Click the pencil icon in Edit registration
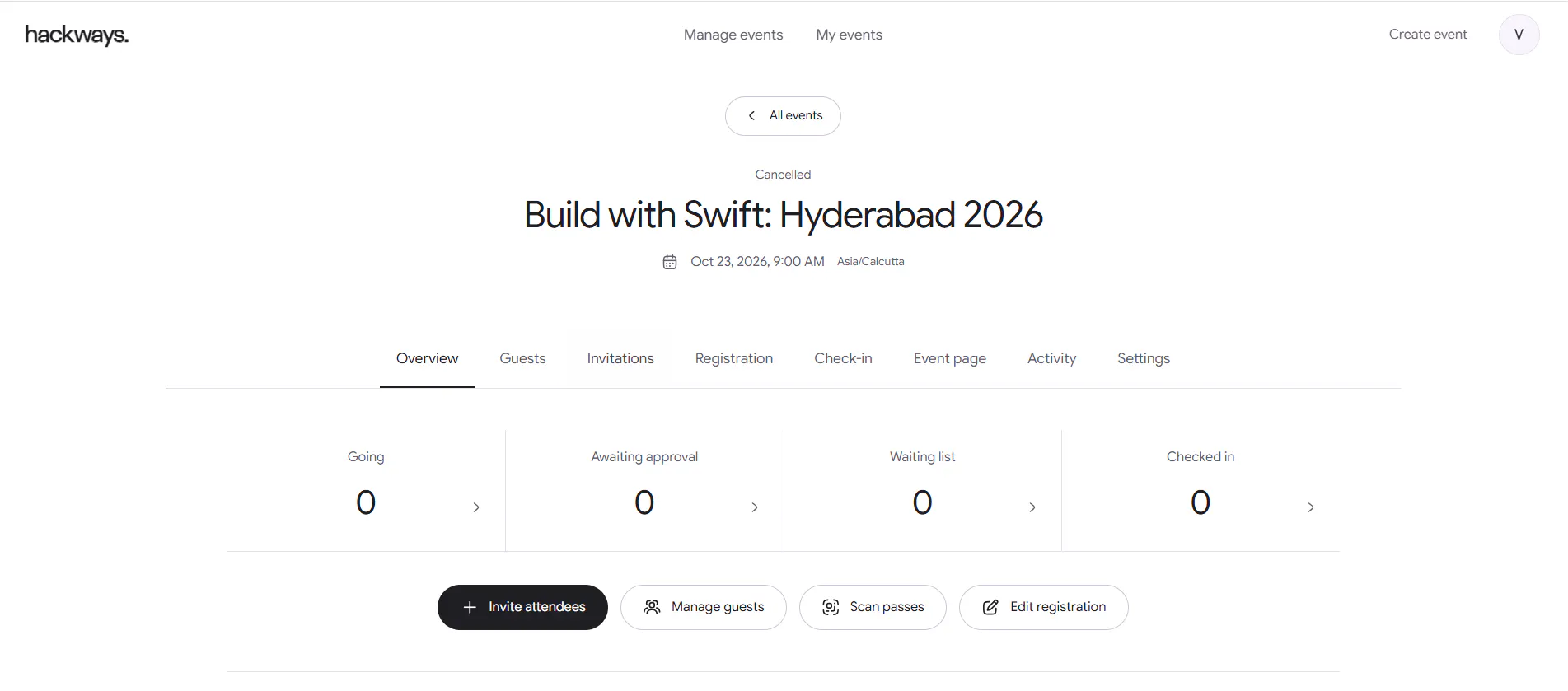Viewport: 1568px width, 691px height. click(990, 607)
